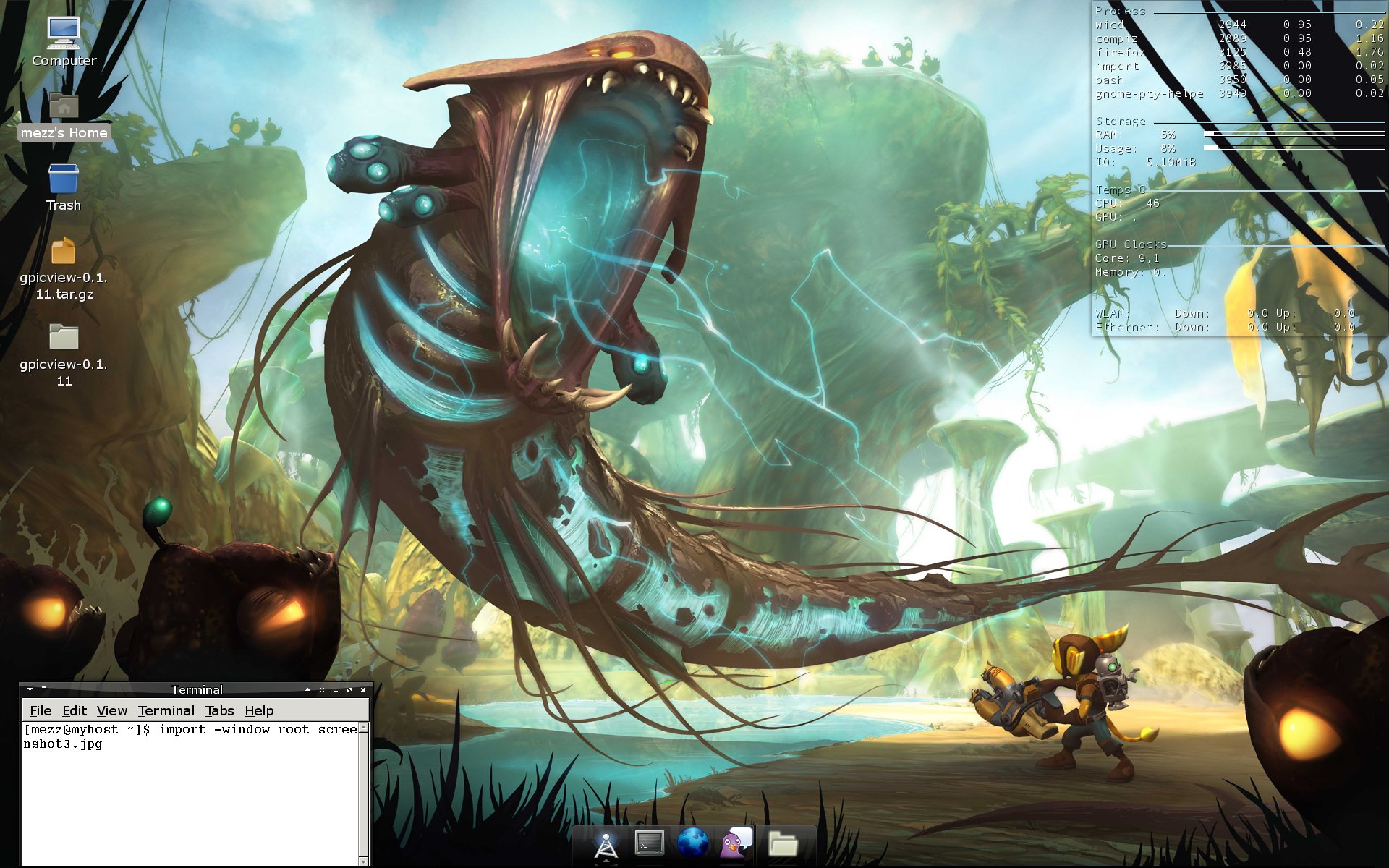This screenshot has height=868, width=1389.
Task: Open the Terminal menu in menubar
Action: [x=166, y=711]
